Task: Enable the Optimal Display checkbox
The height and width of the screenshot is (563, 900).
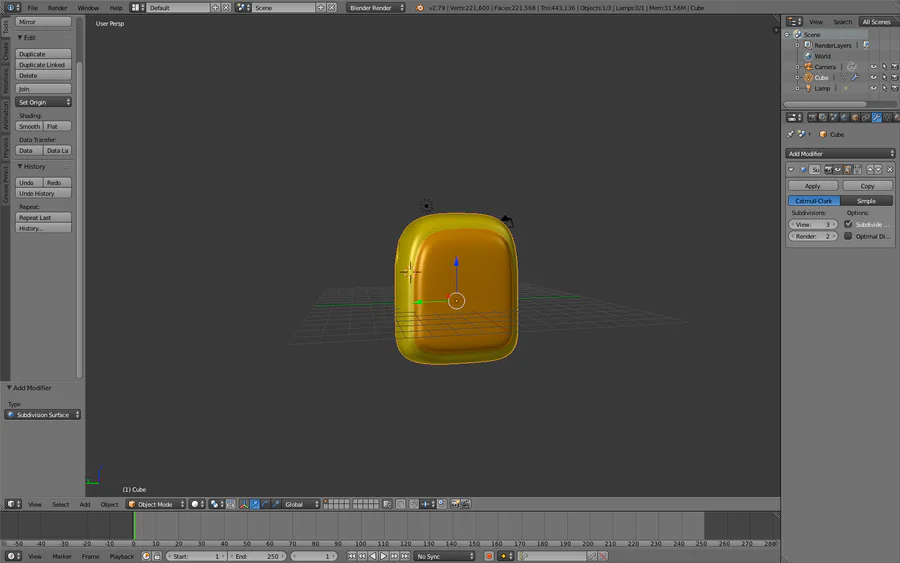Action: pos(848,236)
